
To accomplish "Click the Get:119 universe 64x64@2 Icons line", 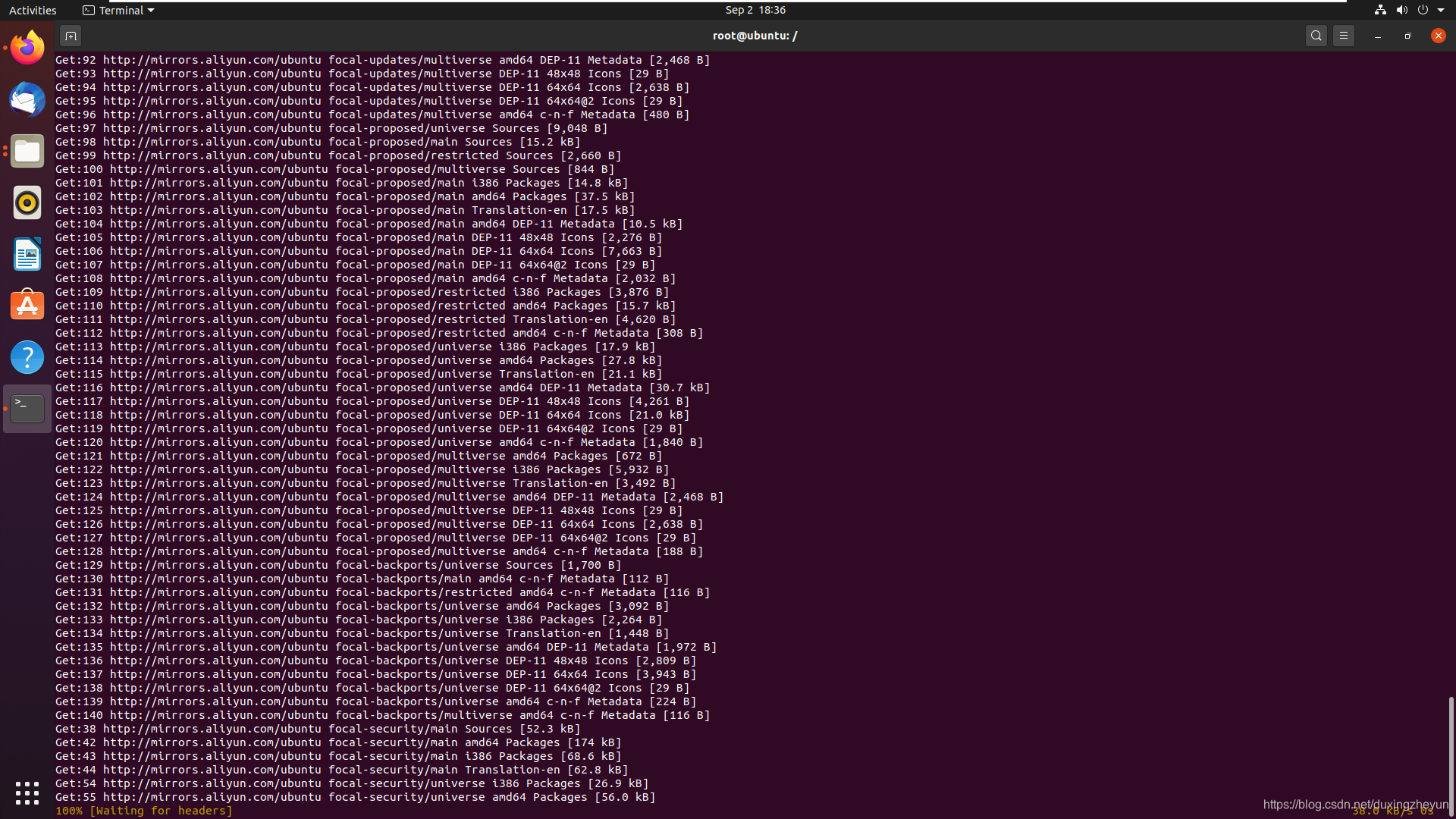I will coord(369,428).
